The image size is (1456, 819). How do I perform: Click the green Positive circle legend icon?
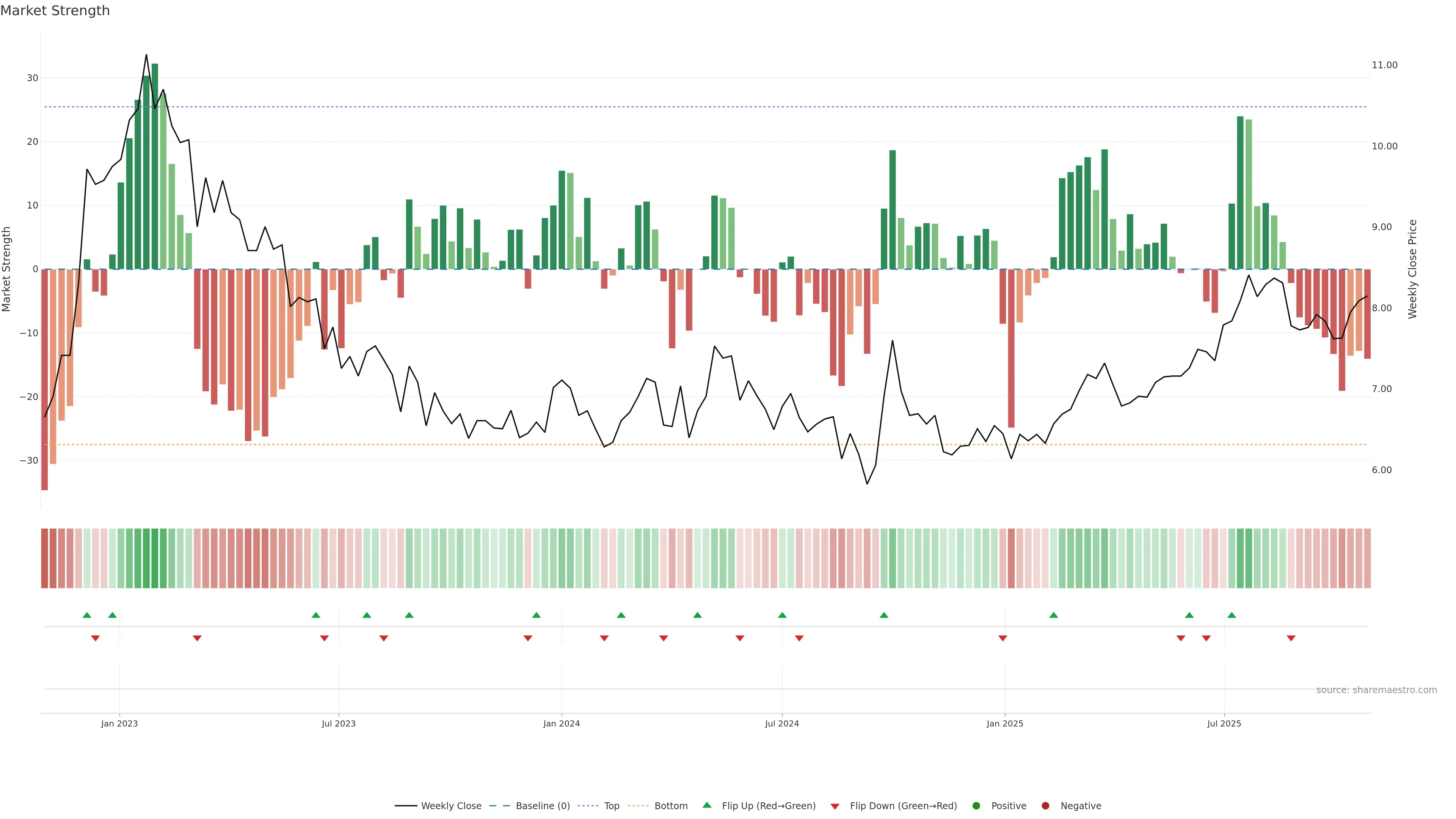(x=976, y=806)
